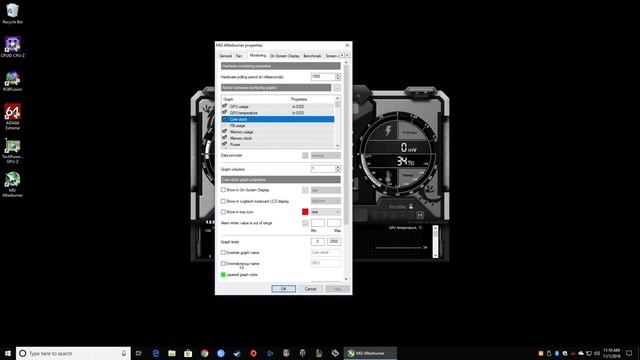Open Logitech LCD font dropdown
Screen dimensions: 640x360
[x=326, y=201]
